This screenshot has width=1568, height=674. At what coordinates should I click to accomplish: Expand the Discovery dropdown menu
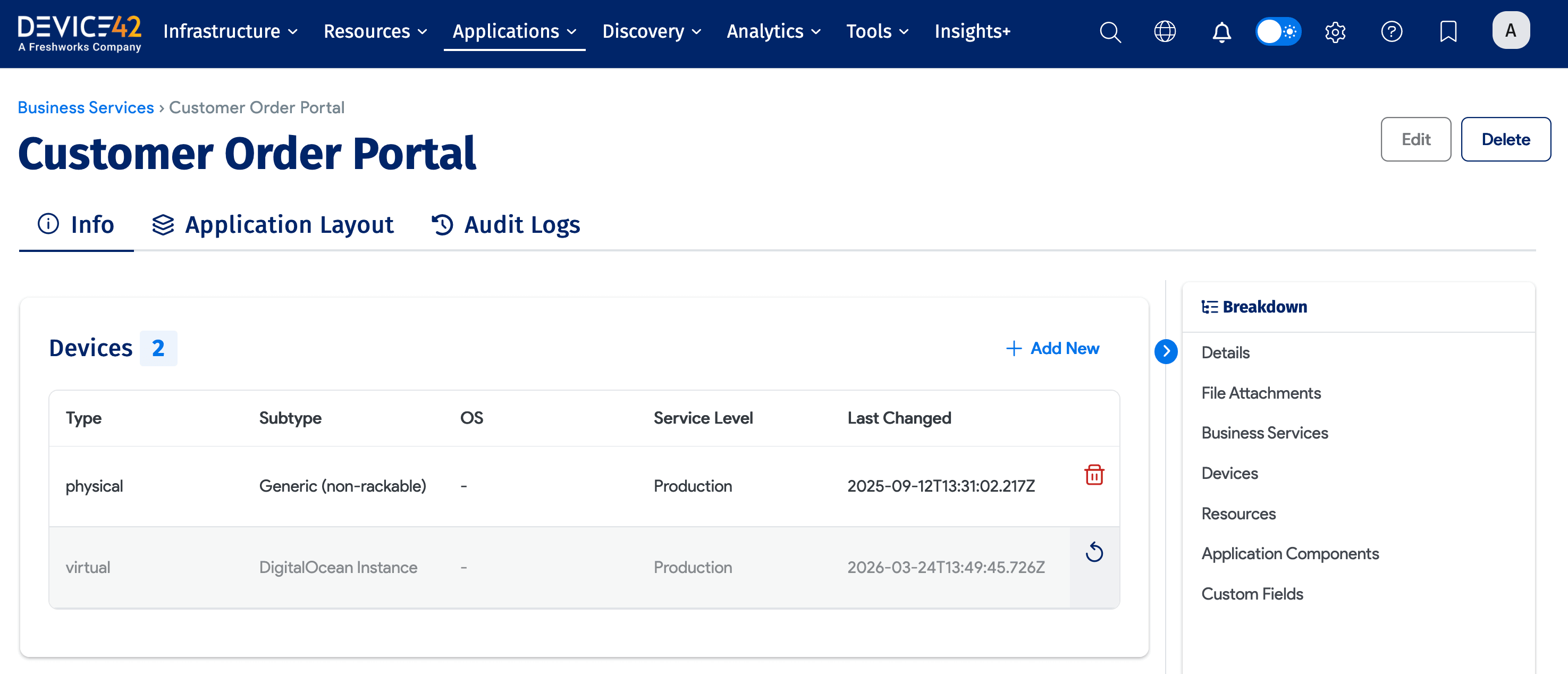(x=651, y=32)
